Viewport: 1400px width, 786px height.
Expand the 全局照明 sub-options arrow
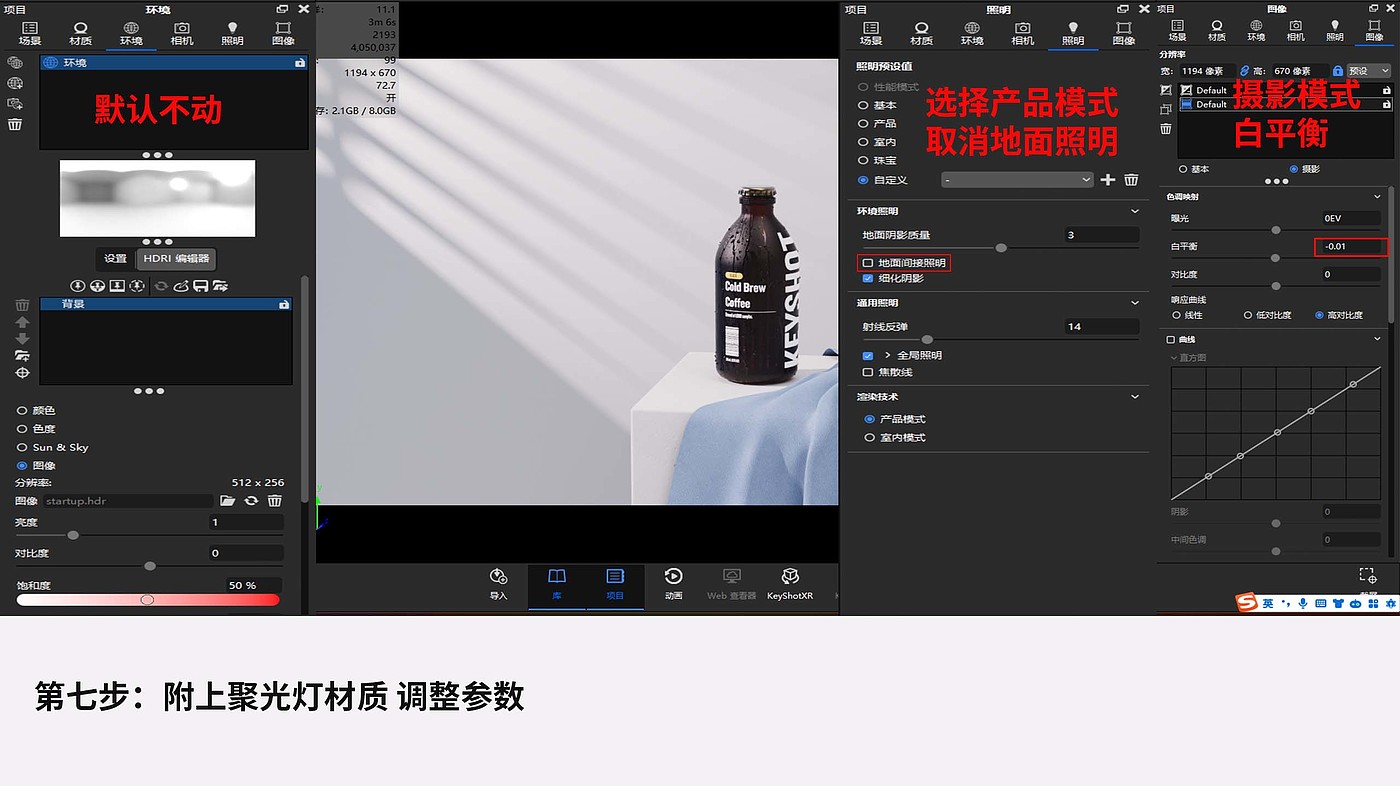pyautogui.click(x=887, y=355)
